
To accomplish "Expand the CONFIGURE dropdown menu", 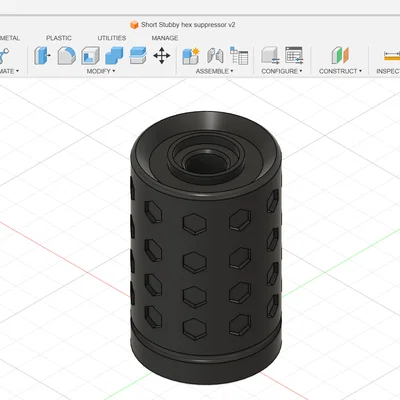I will tap(282, 71).
